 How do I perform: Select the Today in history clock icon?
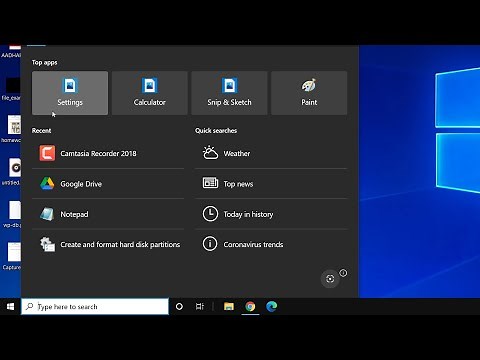tap(210, 214)
